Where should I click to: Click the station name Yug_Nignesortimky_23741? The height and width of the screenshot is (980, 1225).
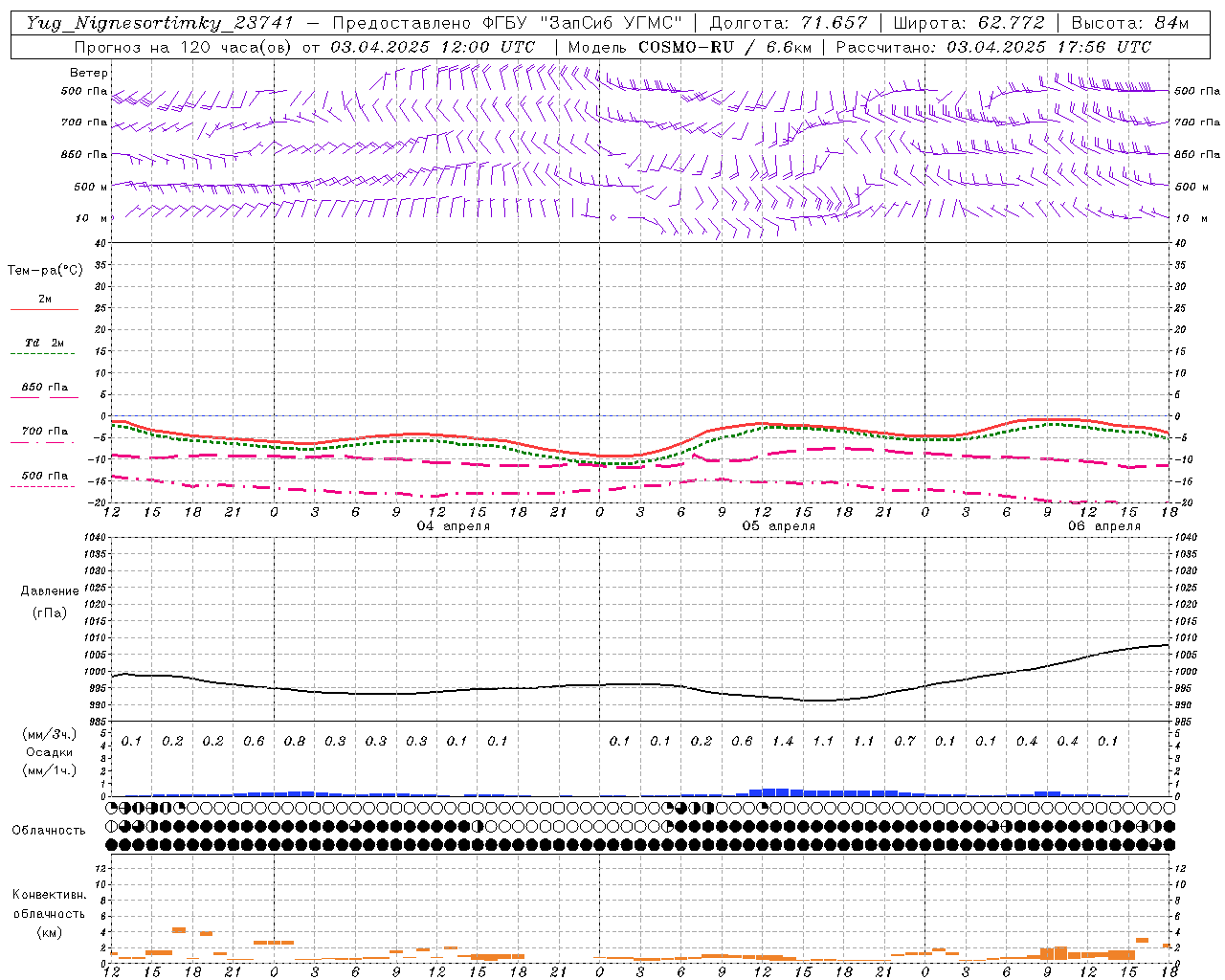160,23
